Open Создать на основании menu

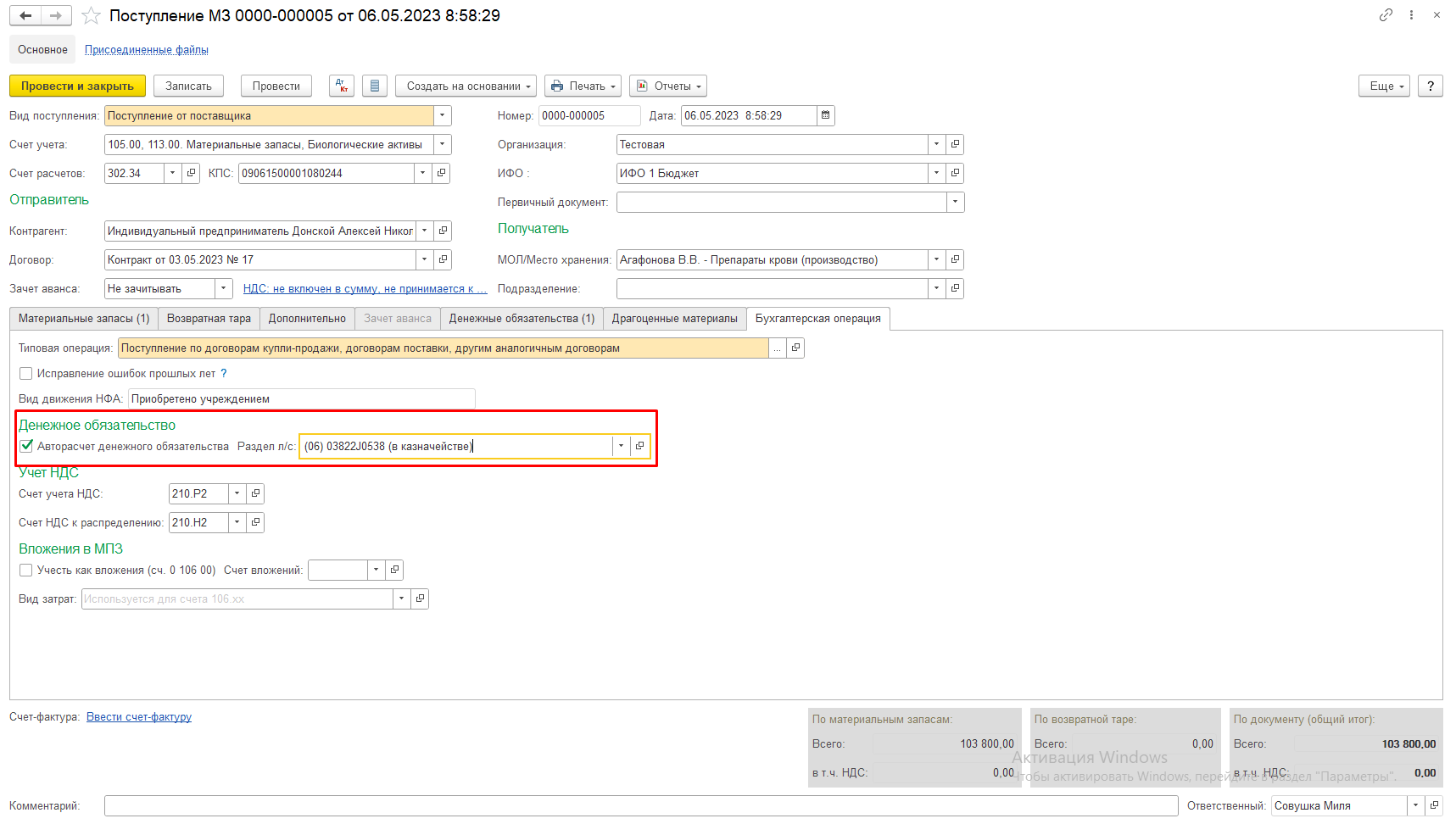[466, 86]
